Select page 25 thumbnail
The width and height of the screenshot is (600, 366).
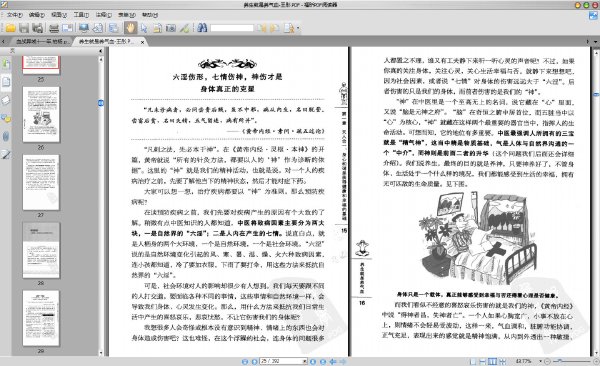41,65
